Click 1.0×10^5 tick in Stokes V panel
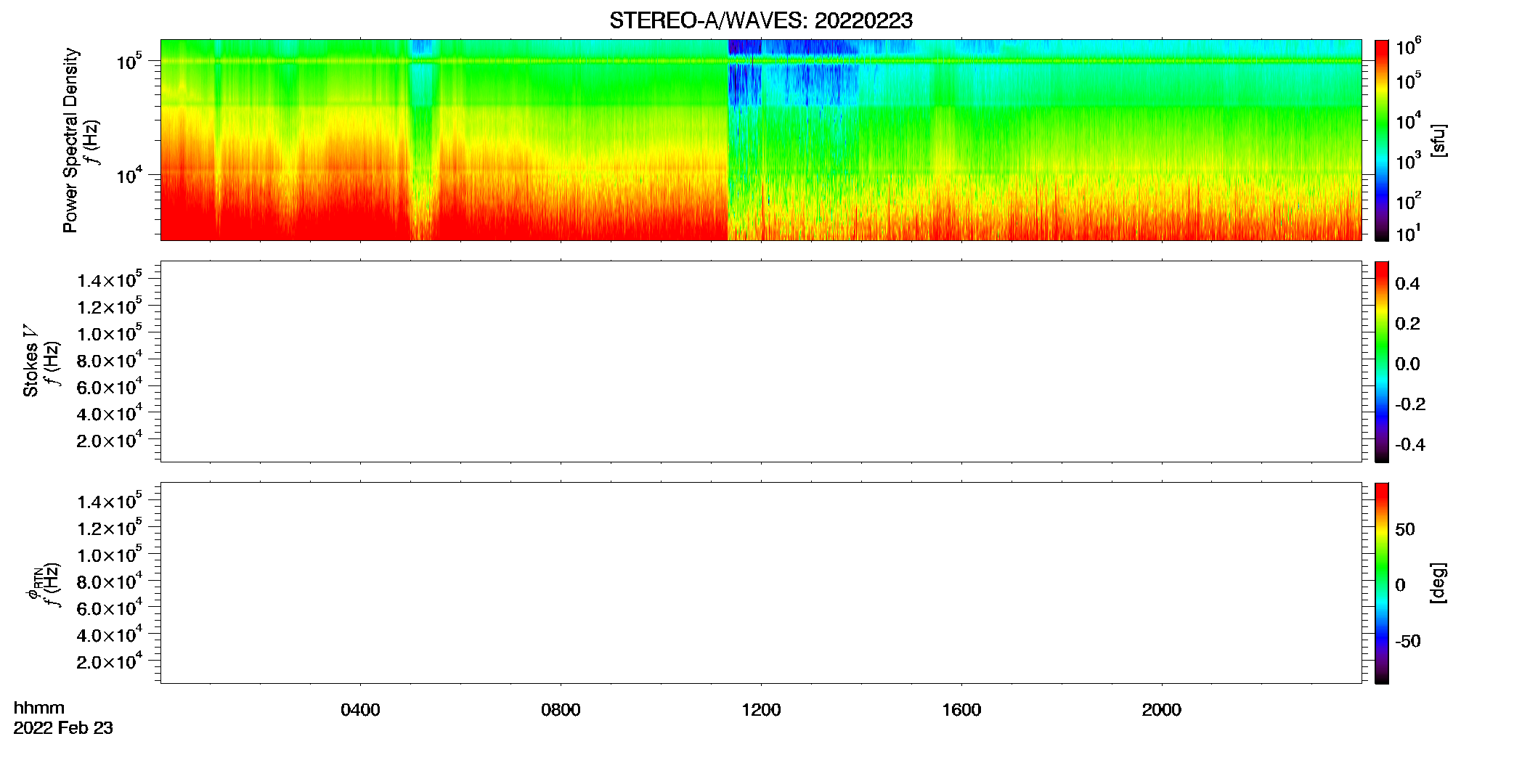Image resolution: width=1522 pixels, height=784 pixels. click(x=110, y=333)
